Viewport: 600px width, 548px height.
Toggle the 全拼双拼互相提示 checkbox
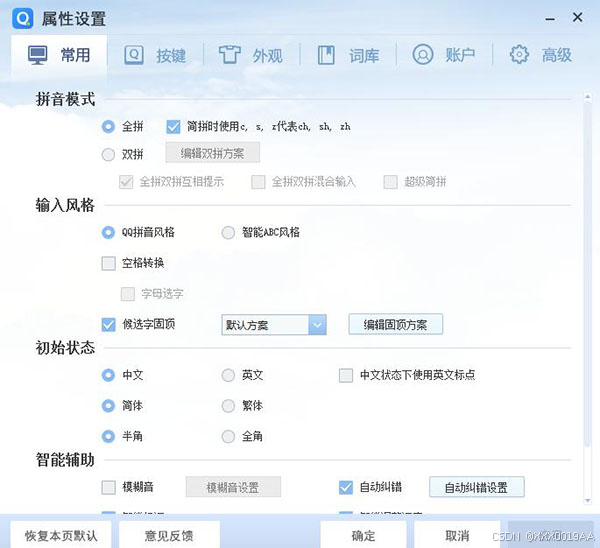pyautogui.click(x=126, y=182)
